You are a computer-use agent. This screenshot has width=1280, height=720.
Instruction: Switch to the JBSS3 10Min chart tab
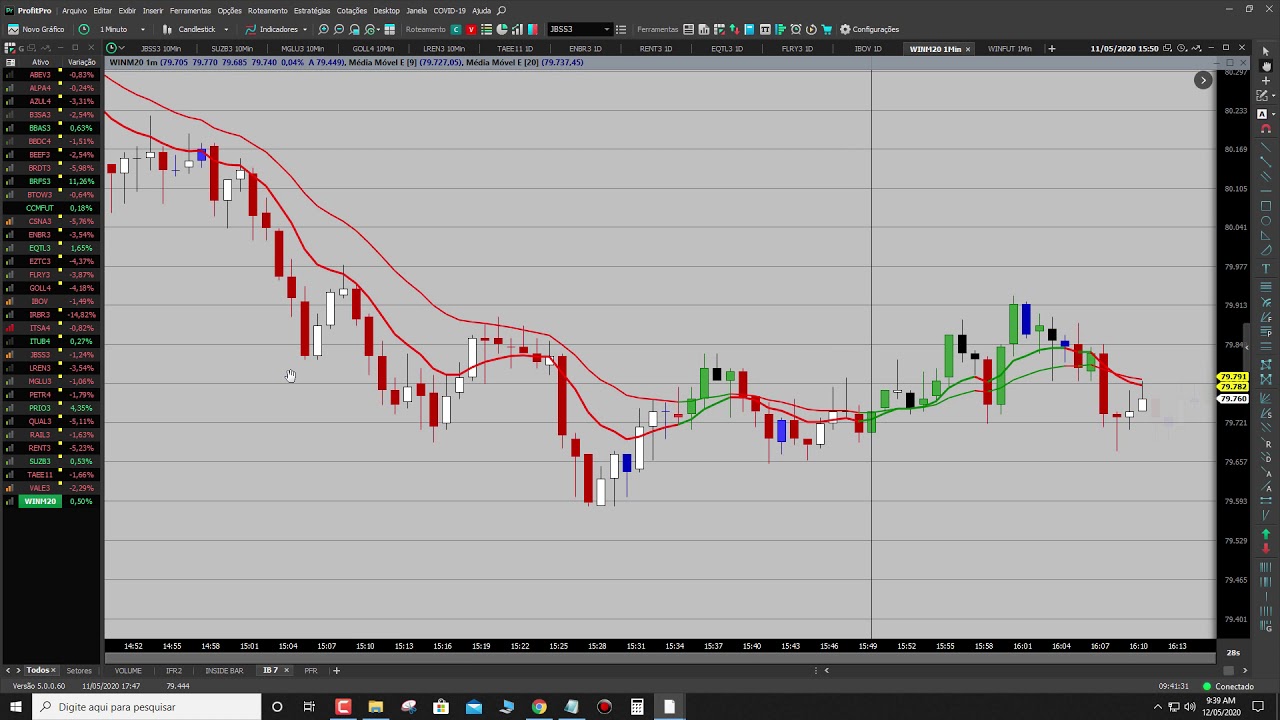click(161, 48)
